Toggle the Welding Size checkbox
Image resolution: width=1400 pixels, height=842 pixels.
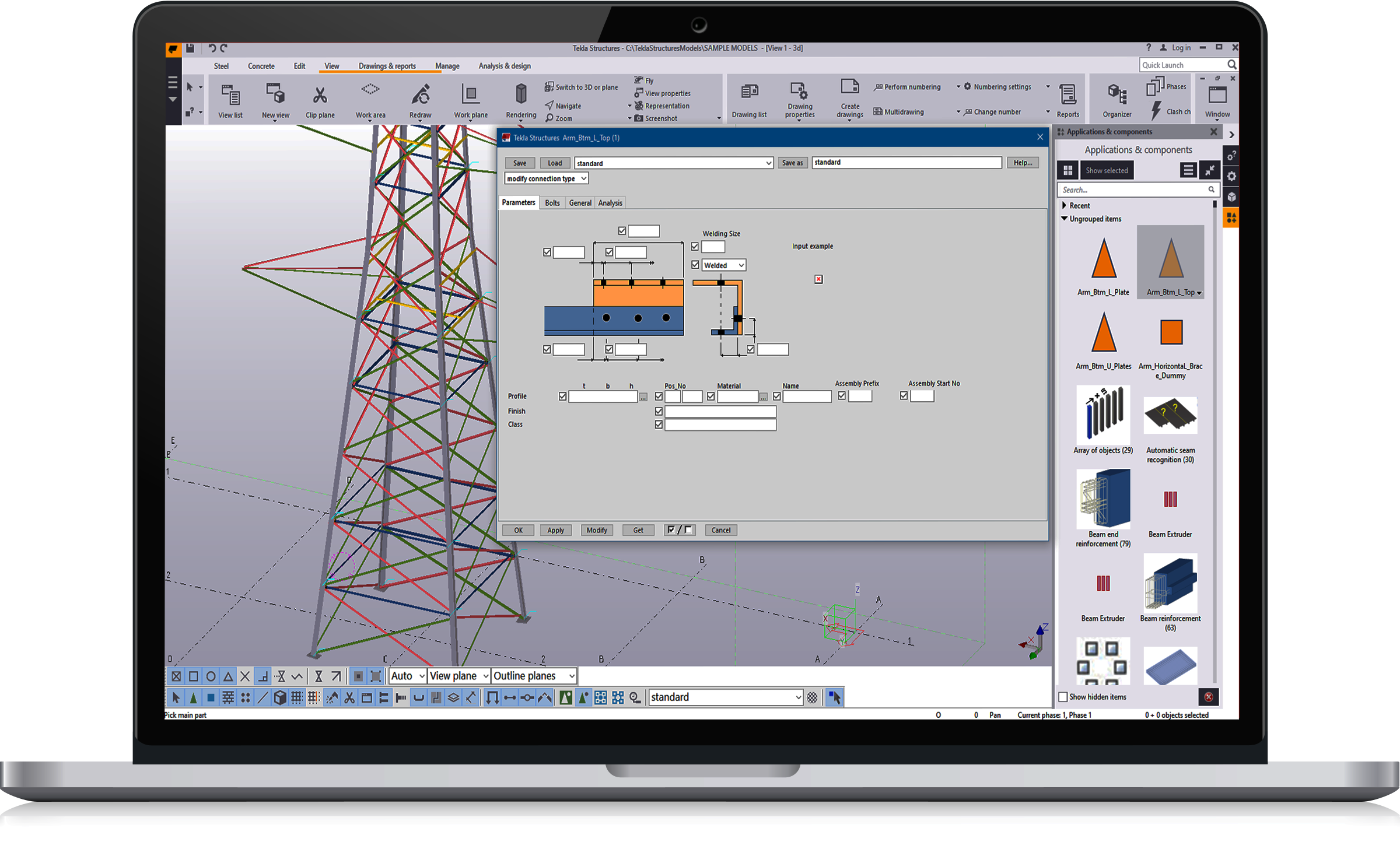tap(695, 247)
